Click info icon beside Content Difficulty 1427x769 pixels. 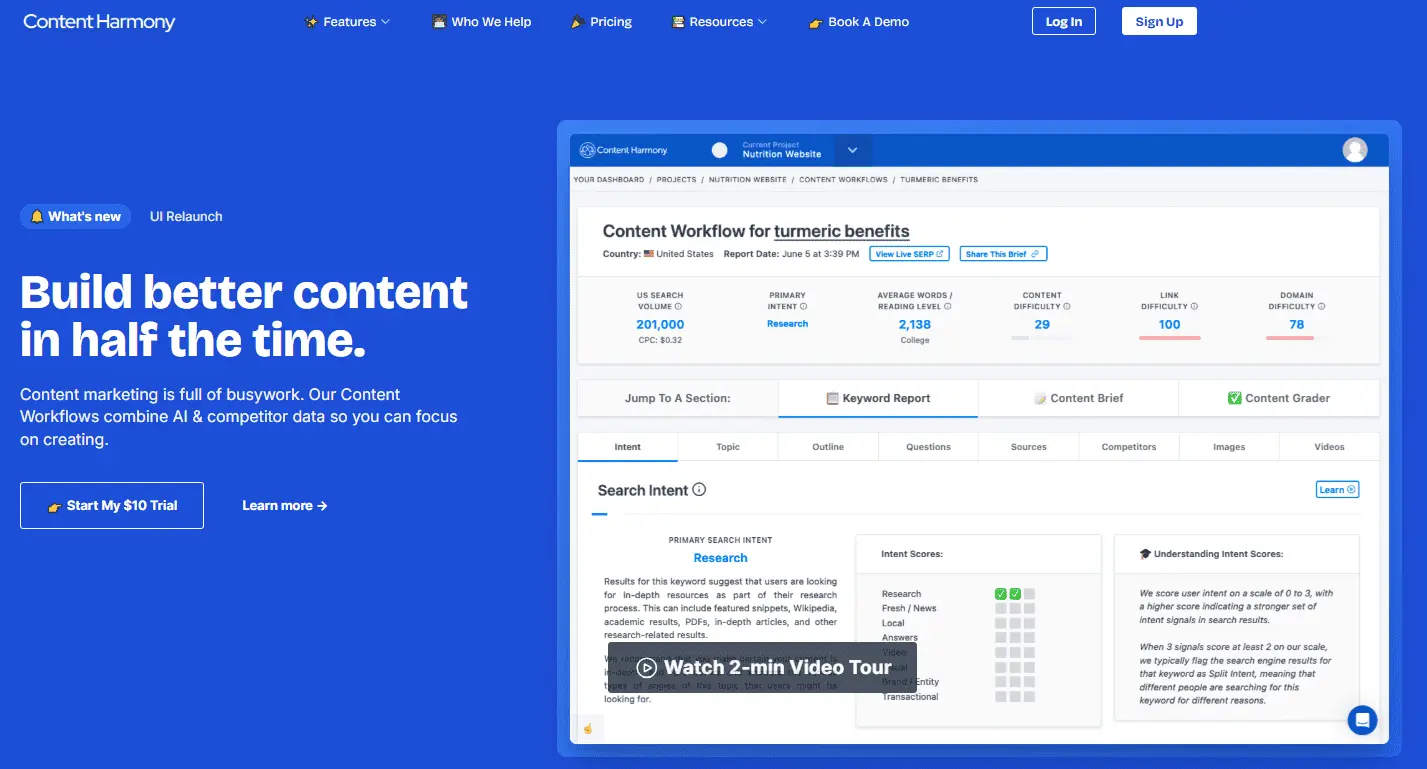1067,306
